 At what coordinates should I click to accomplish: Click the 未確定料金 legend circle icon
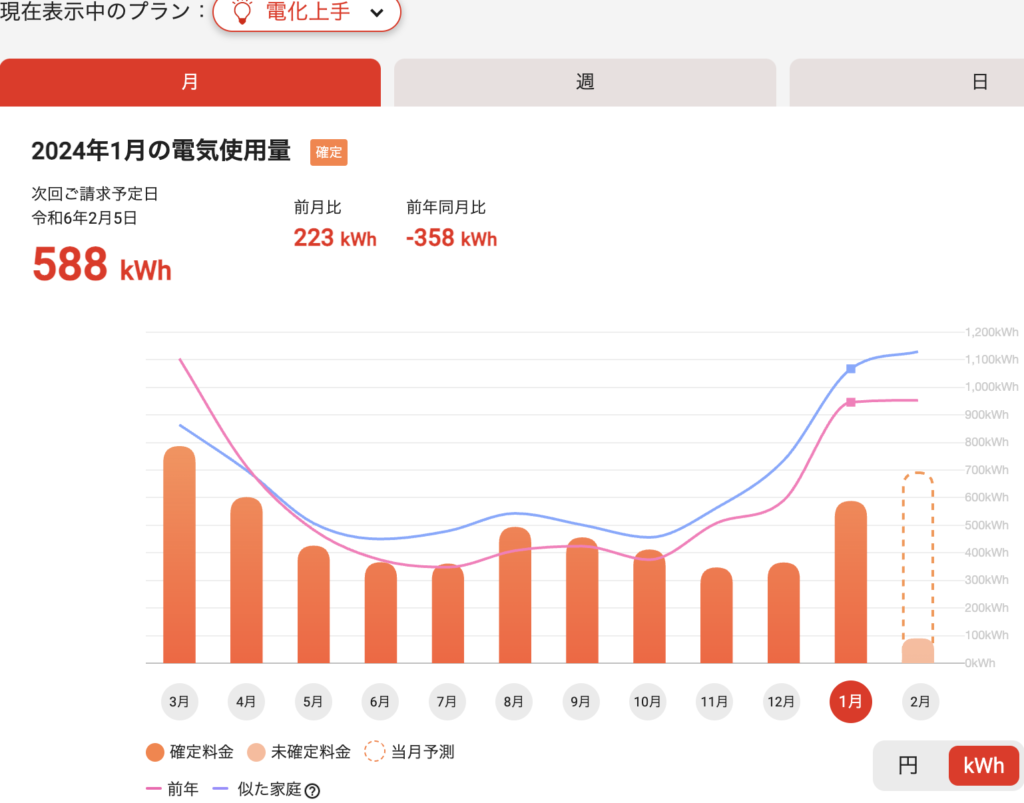(257, 753)
